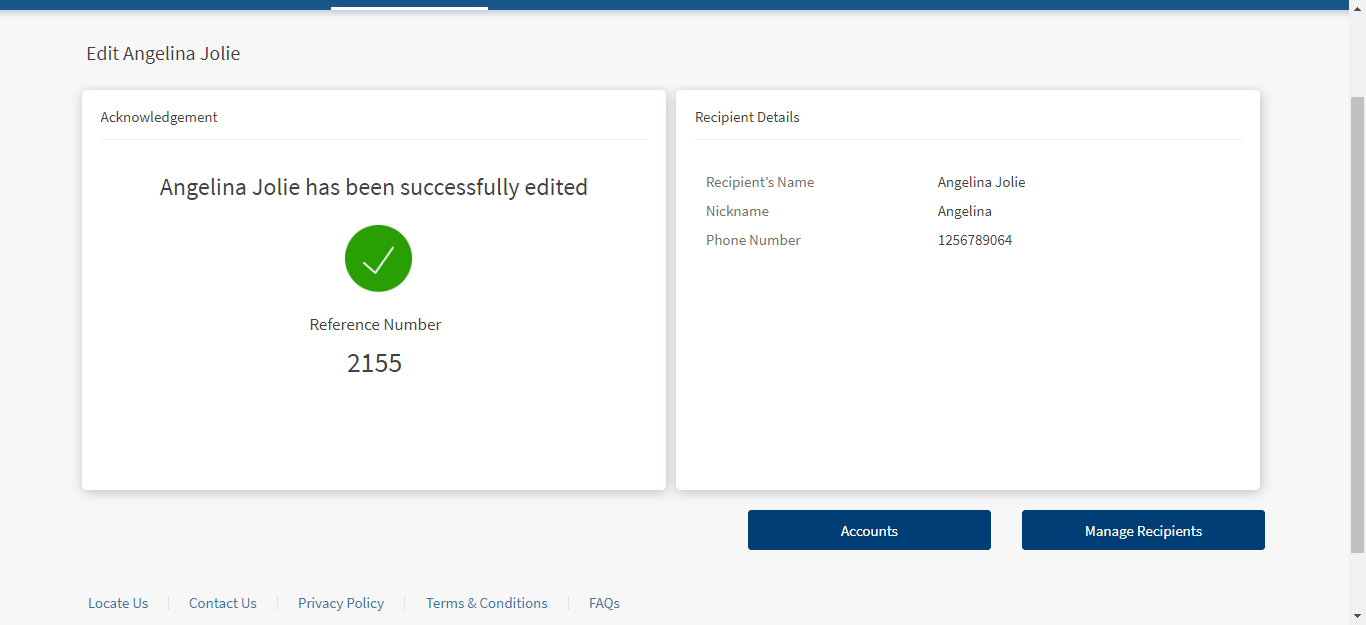
Task: Click the reference number 2155
Action: tap(374, 363)
